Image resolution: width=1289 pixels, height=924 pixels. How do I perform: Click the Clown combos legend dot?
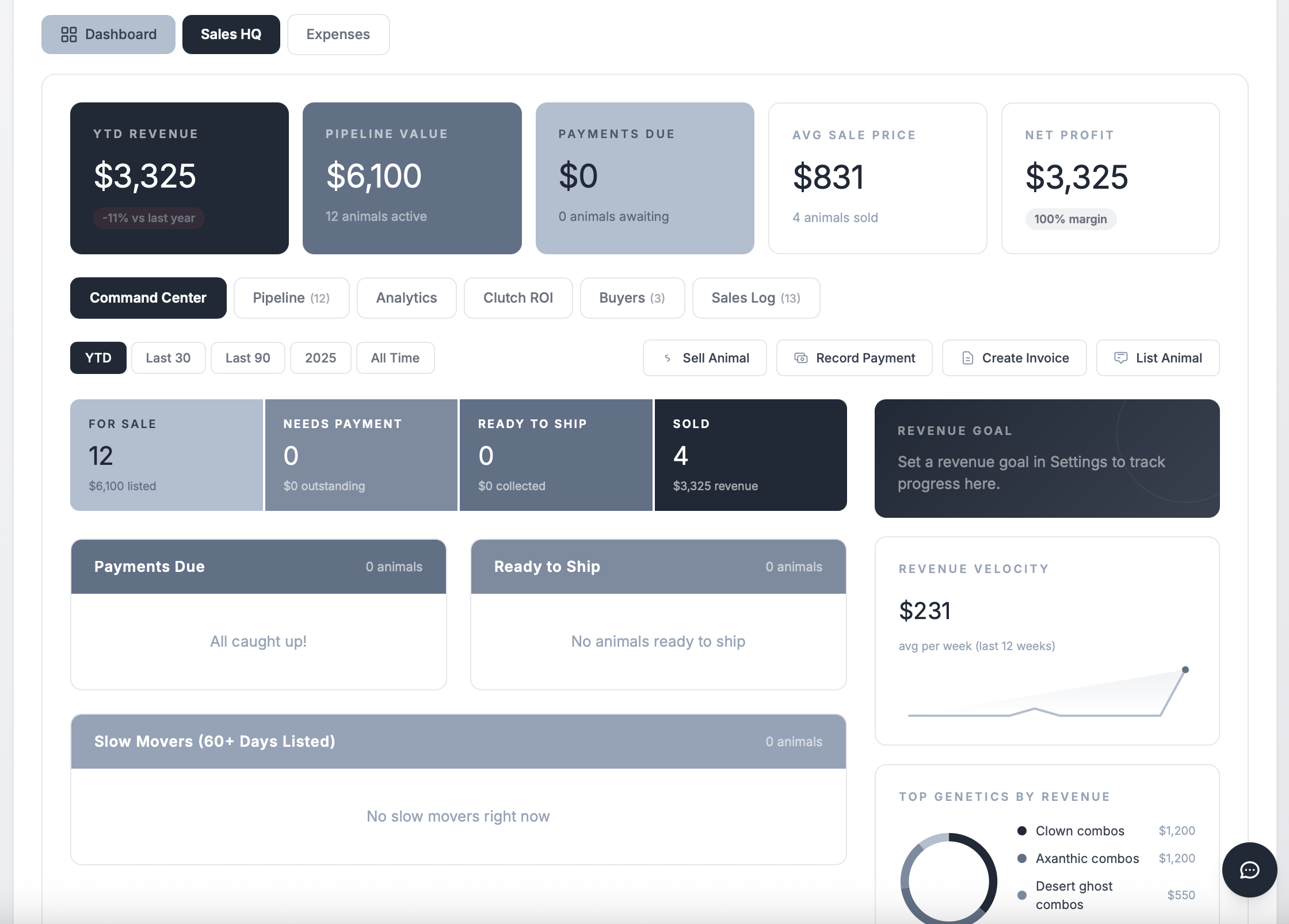(x=1022, y=831)
